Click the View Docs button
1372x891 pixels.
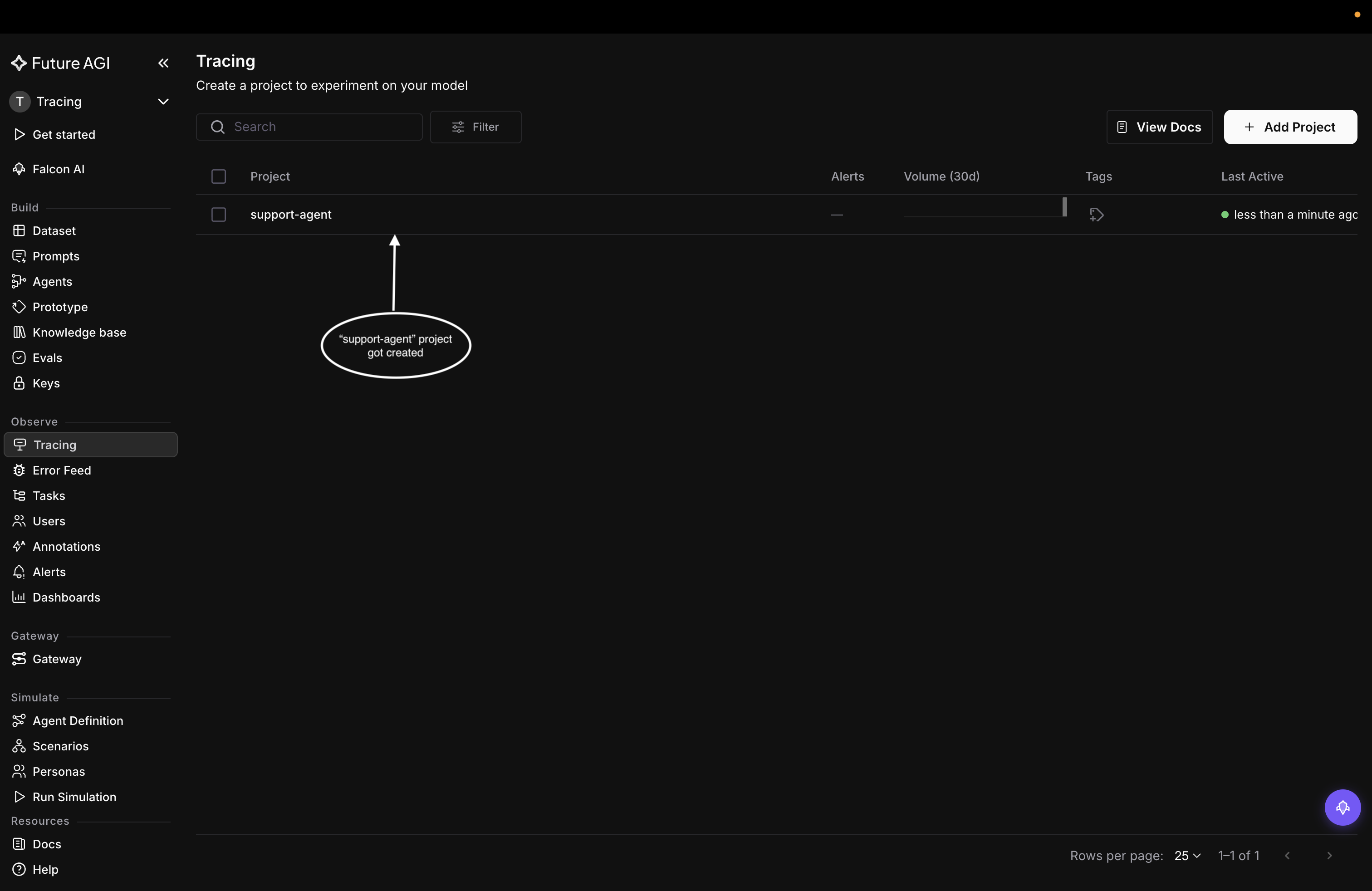(x=1159, y=127)
